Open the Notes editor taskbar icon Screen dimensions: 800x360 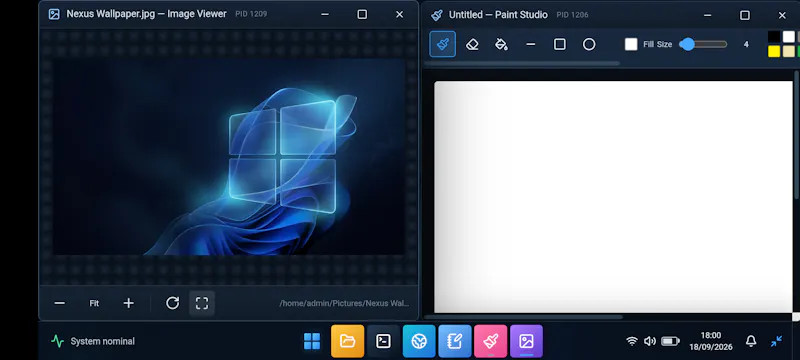tap(455, 341)
